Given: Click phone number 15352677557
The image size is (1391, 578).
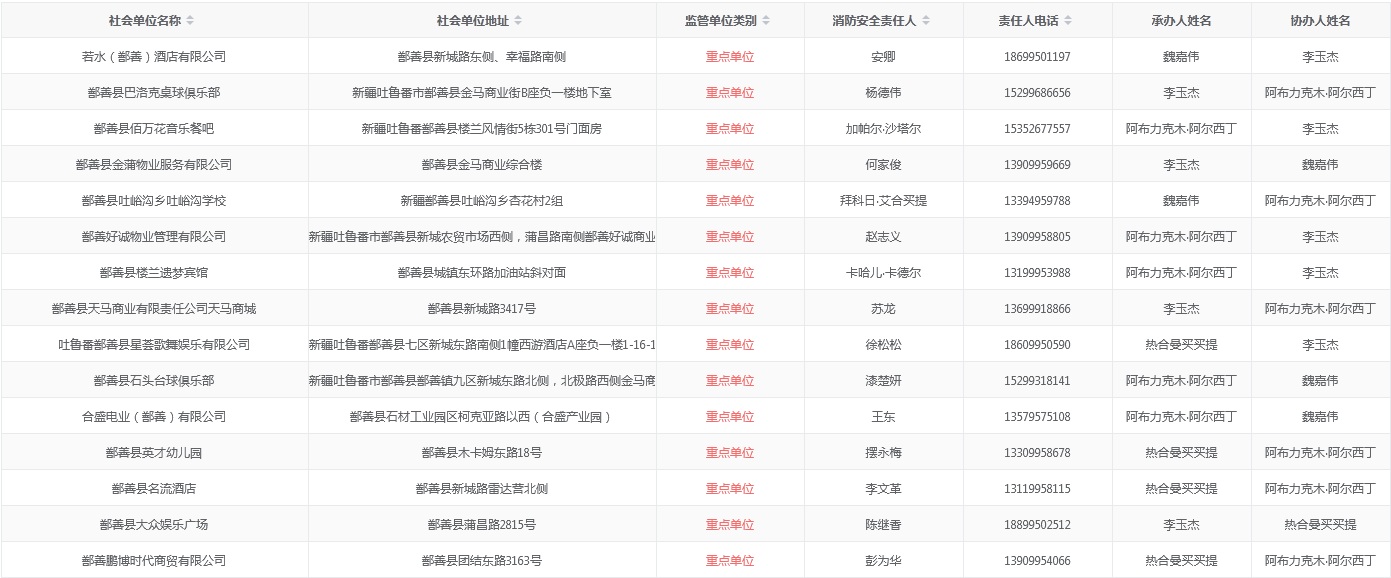Looking at the screenshot, I should pyautogui.click(x=1037, y=129).
